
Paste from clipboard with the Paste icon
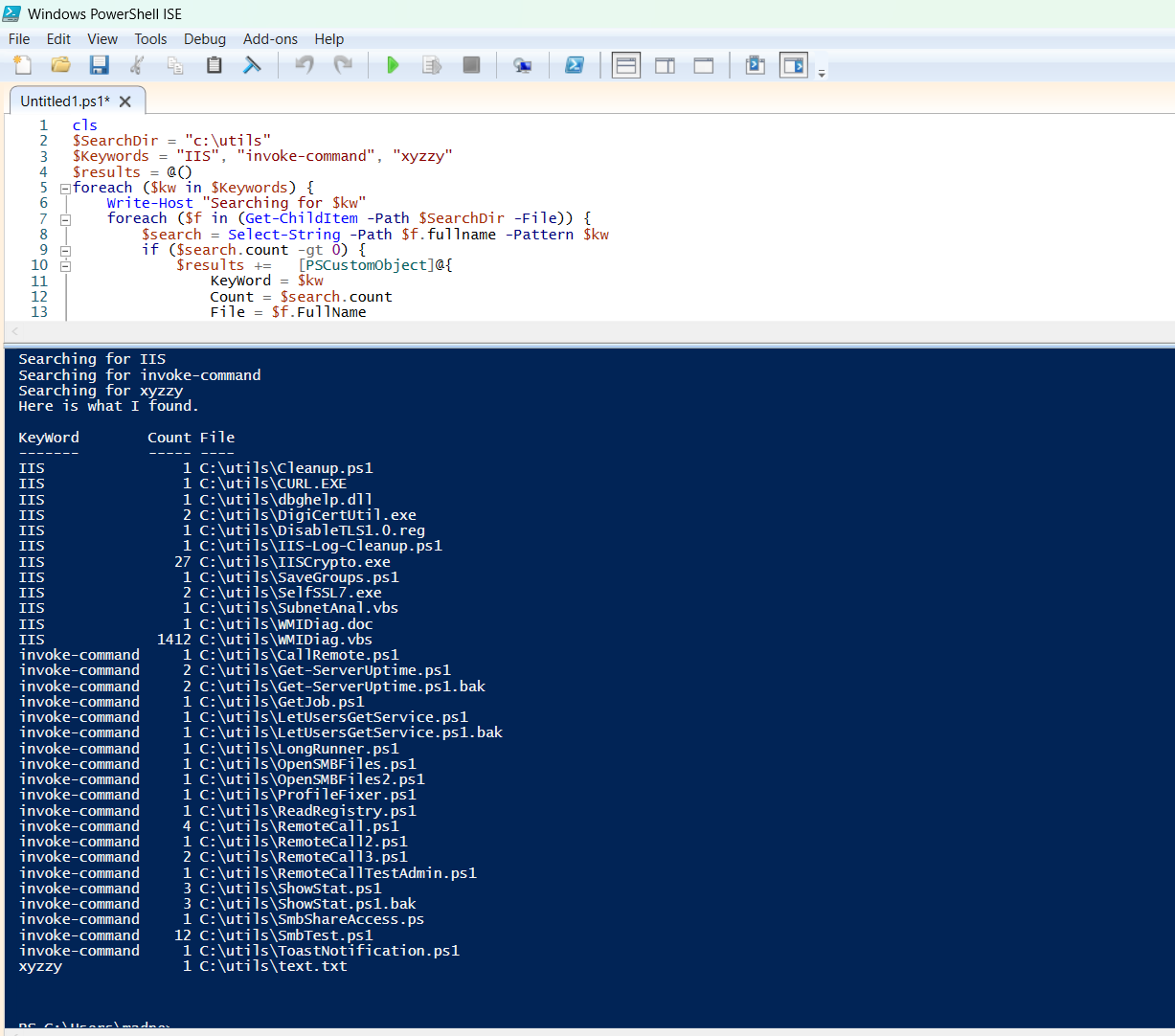[x=214, y=65]
